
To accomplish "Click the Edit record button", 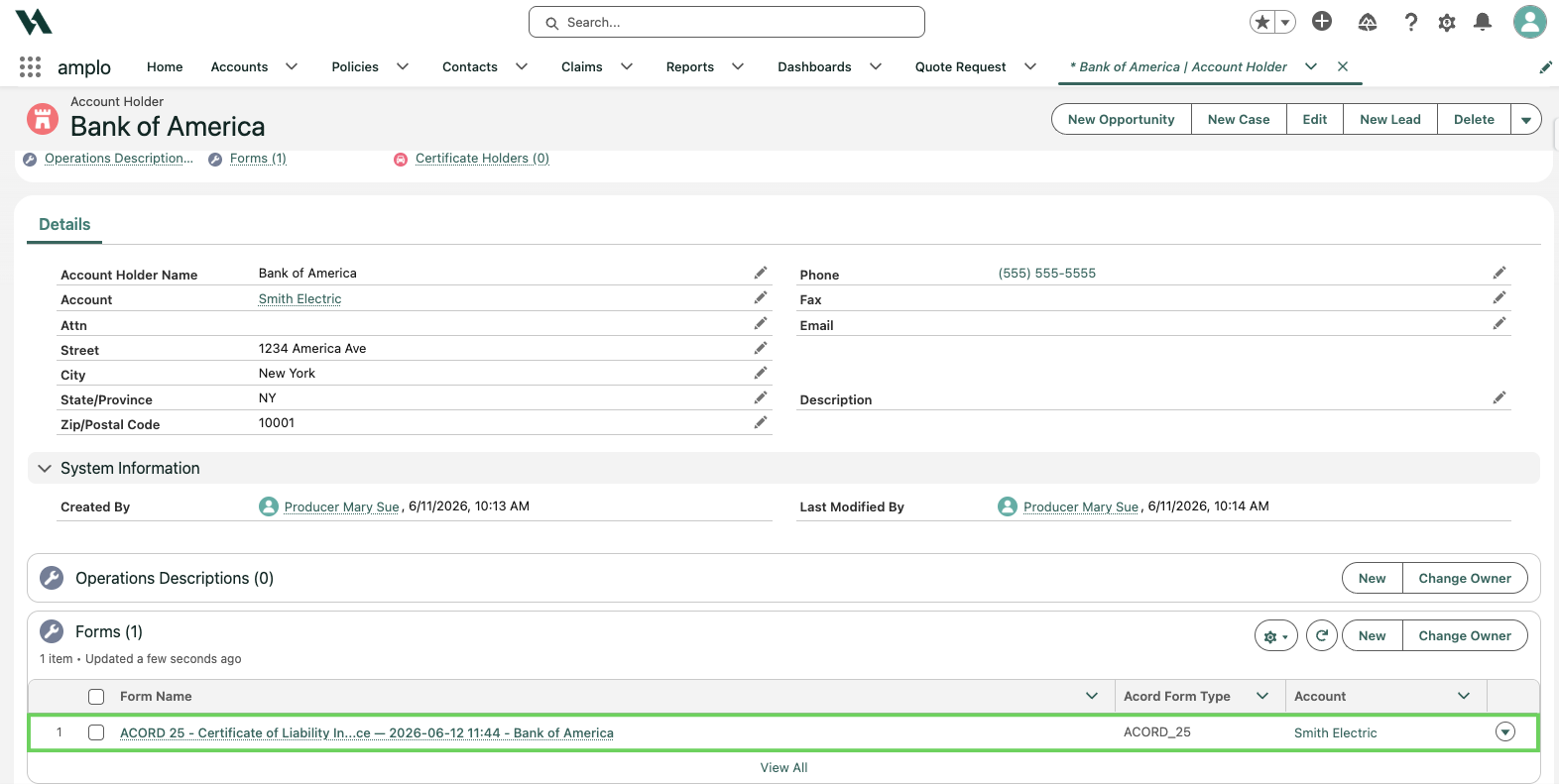I will point(1315,120).
